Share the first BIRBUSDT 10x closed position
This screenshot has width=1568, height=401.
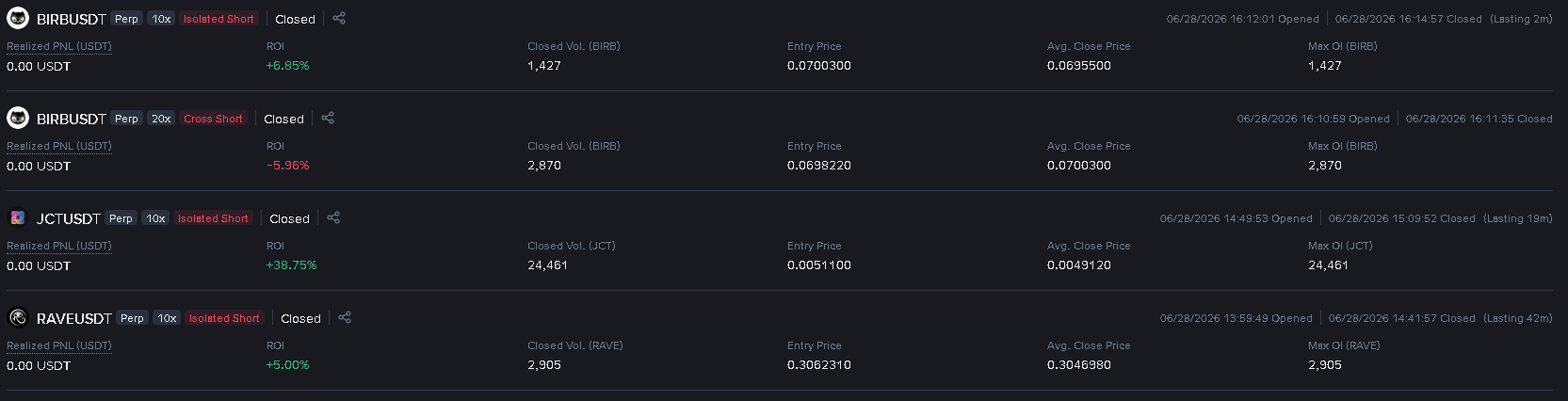tap(339, 18)
